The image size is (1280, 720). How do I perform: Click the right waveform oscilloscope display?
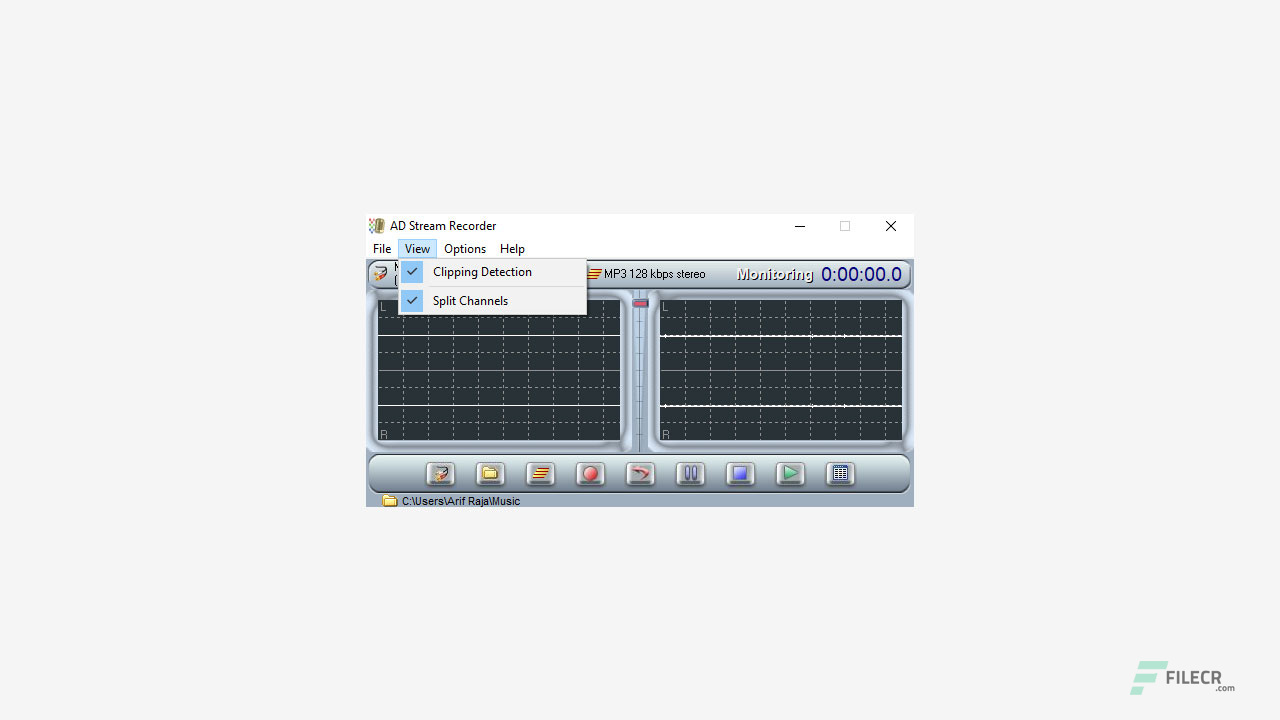click(x=781, y=371)
